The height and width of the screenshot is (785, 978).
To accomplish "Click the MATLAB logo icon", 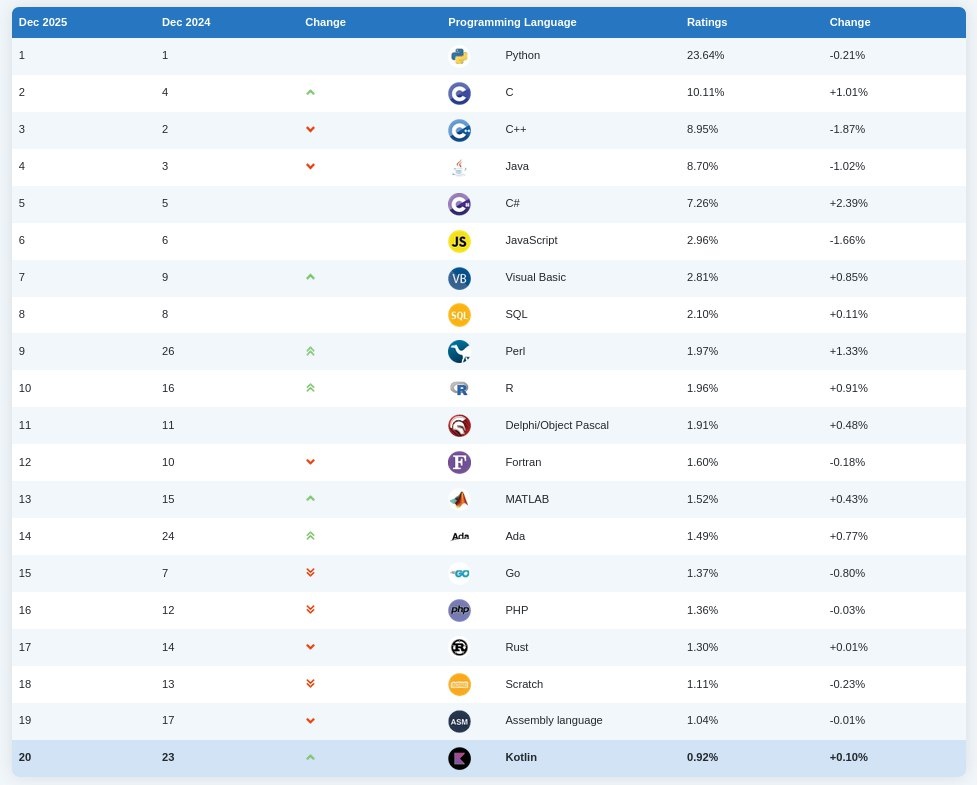I will (x=459, y=499).
